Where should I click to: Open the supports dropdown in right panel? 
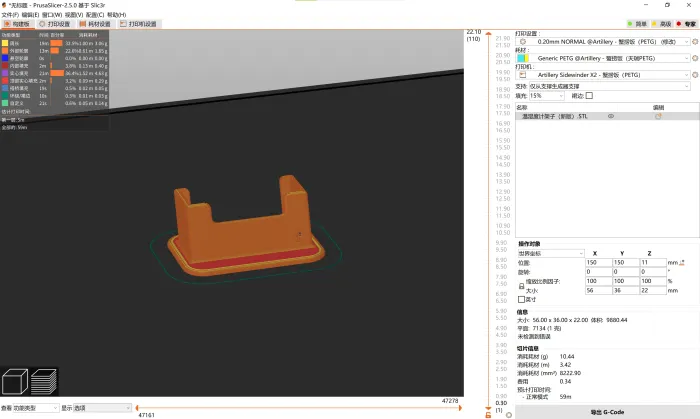tap(609, 86)
